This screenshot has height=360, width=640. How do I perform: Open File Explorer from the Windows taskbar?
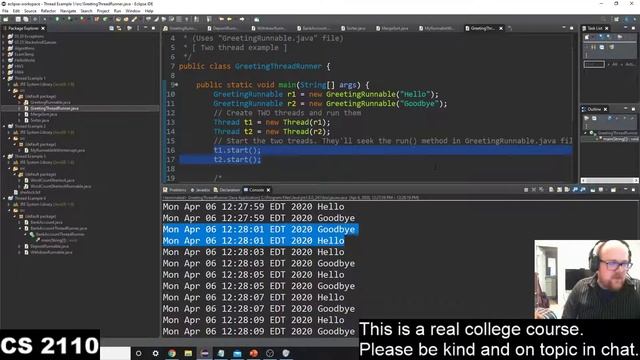click(x=188, y=353)
